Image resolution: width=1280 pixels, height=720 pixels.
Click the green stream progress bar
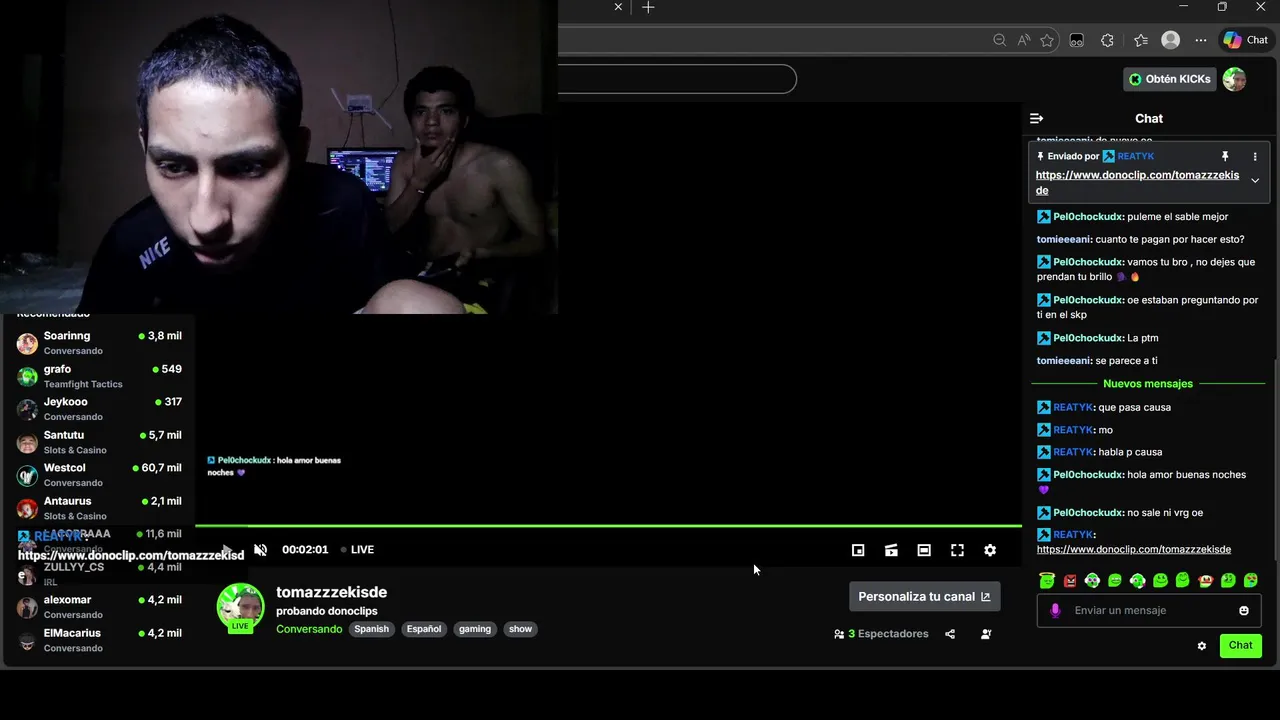click(608, 525)
